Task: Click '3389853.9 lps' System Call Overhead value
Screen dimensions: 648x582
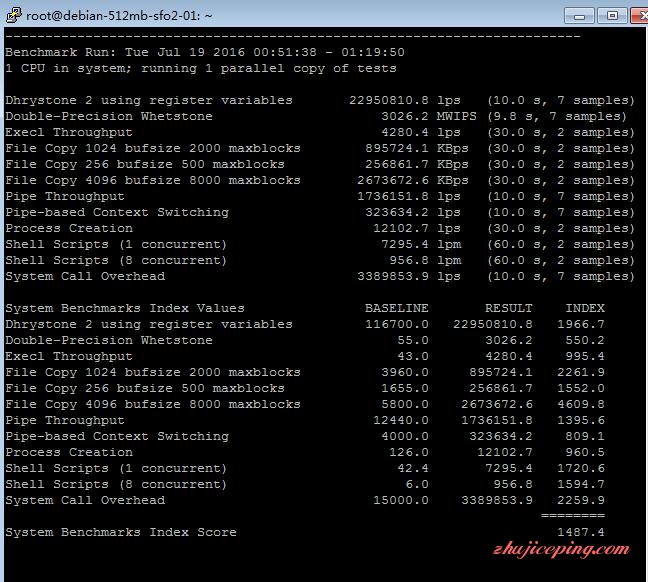Action: [x=409, y=277]
